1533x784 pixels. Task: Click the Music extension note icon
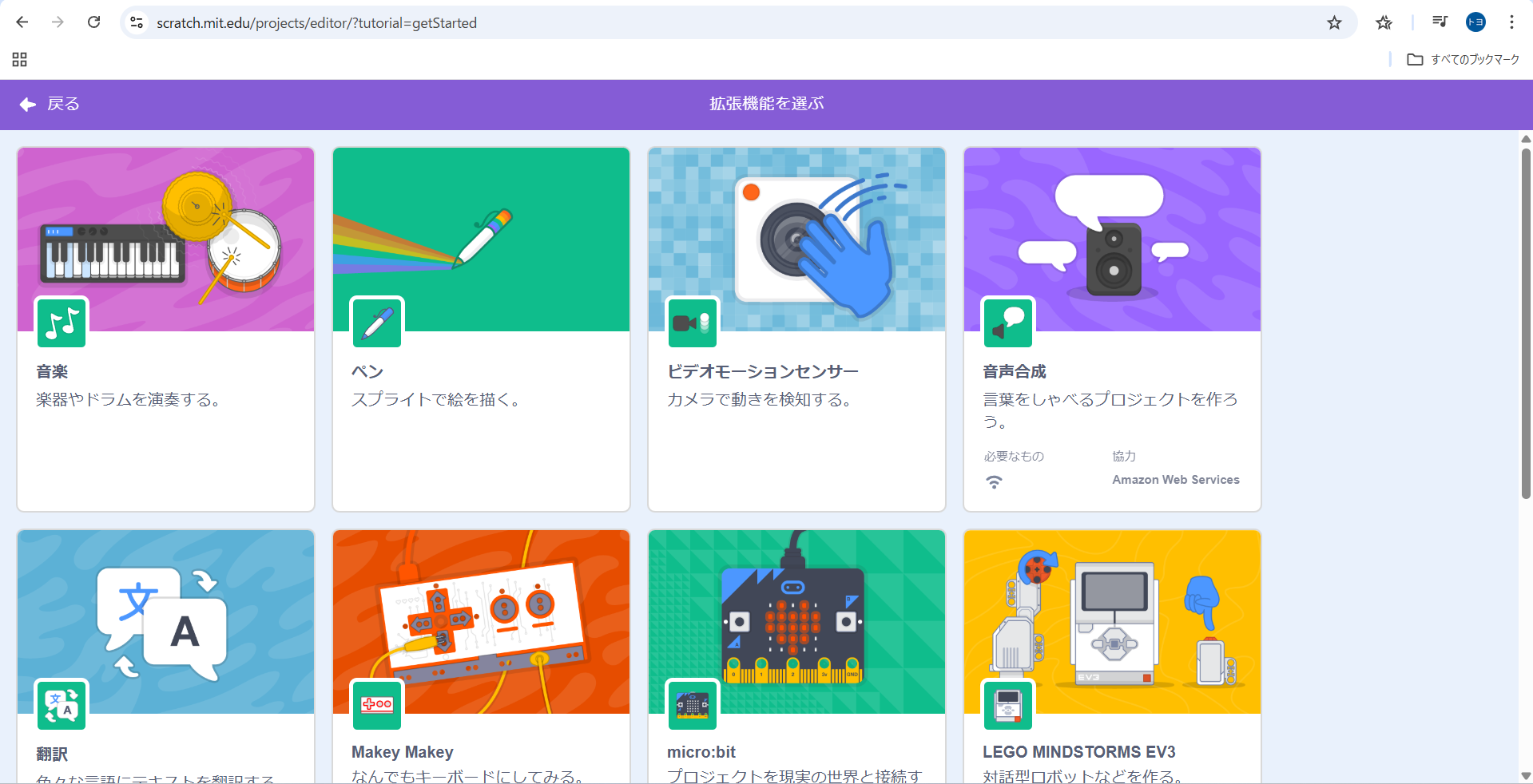[62, 323]
